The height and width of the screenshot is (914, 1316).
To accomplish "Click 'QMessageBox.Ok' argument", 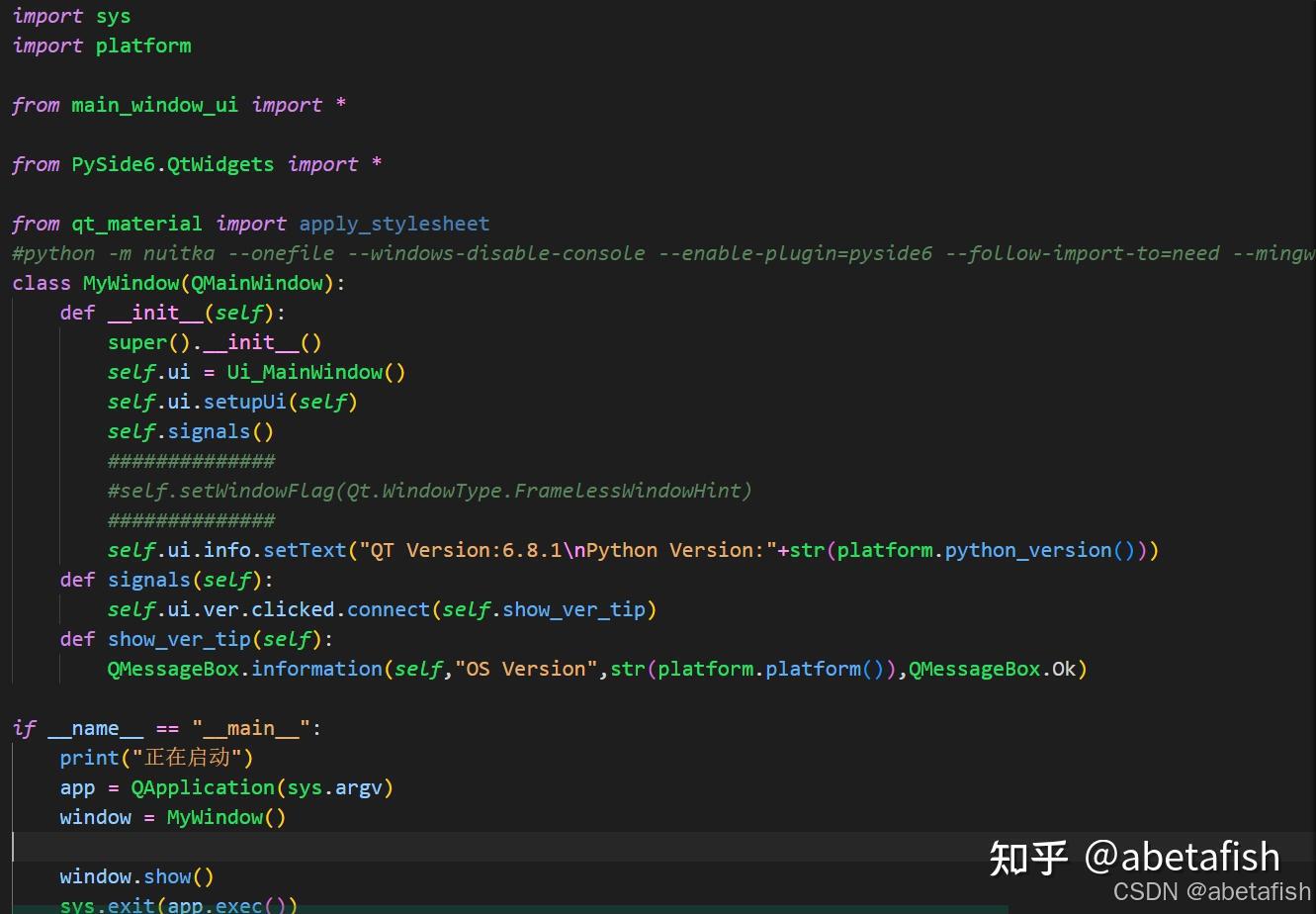I will (x=992, y=669).
